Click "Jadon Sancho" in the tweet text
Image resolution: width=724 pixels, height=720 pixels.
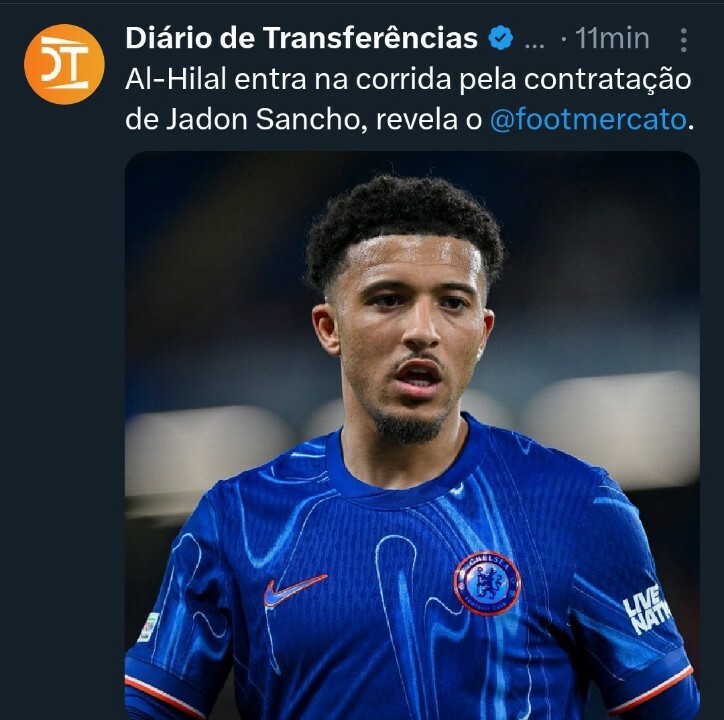(263, 120)
